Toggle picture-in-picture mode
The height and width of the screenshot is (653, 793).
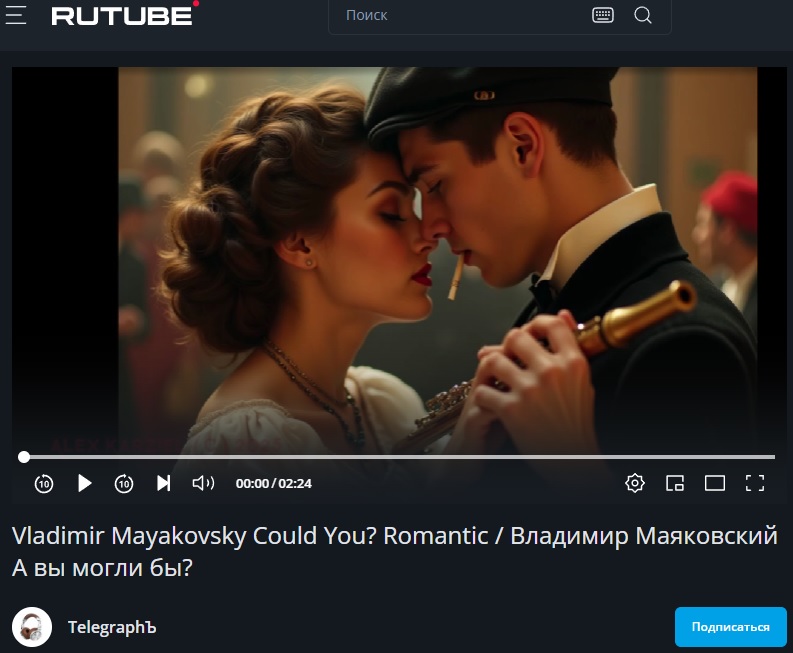point(675,484)
